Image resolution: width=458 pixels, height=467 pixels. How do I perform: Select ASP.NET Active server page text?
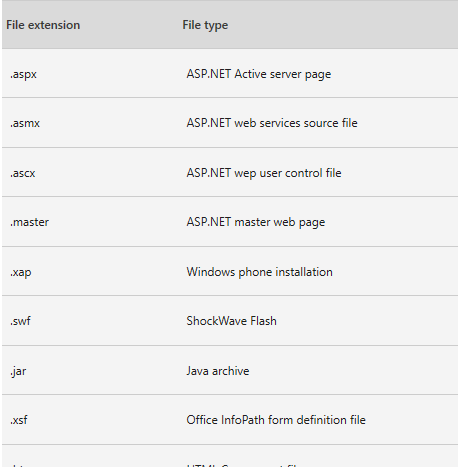[x=259, y=74]
